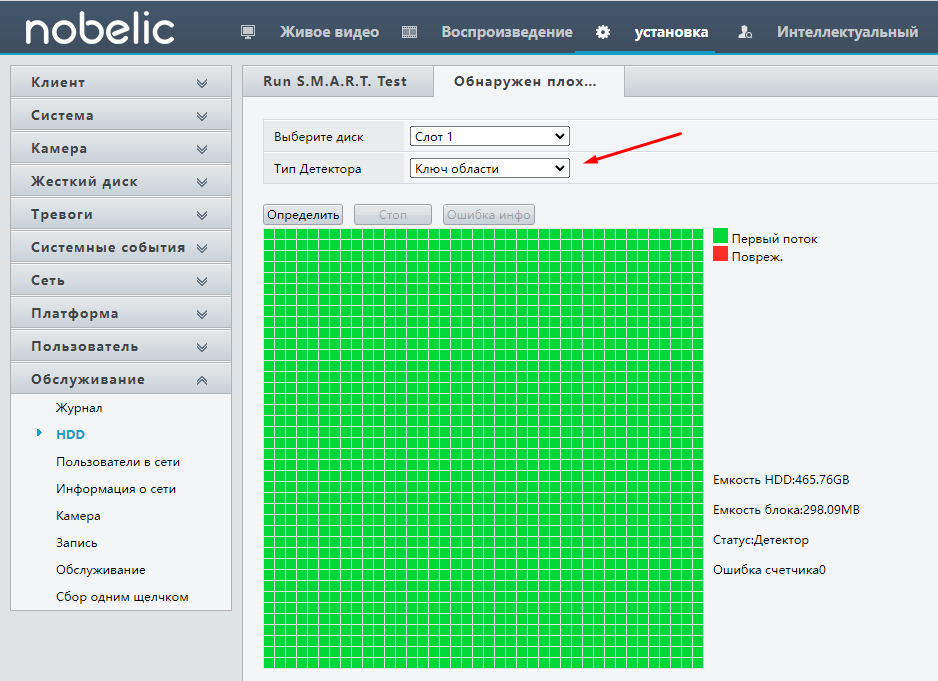Click the Ошибка счетчика0 text
The image size is (938, 681).
point(769,570)
